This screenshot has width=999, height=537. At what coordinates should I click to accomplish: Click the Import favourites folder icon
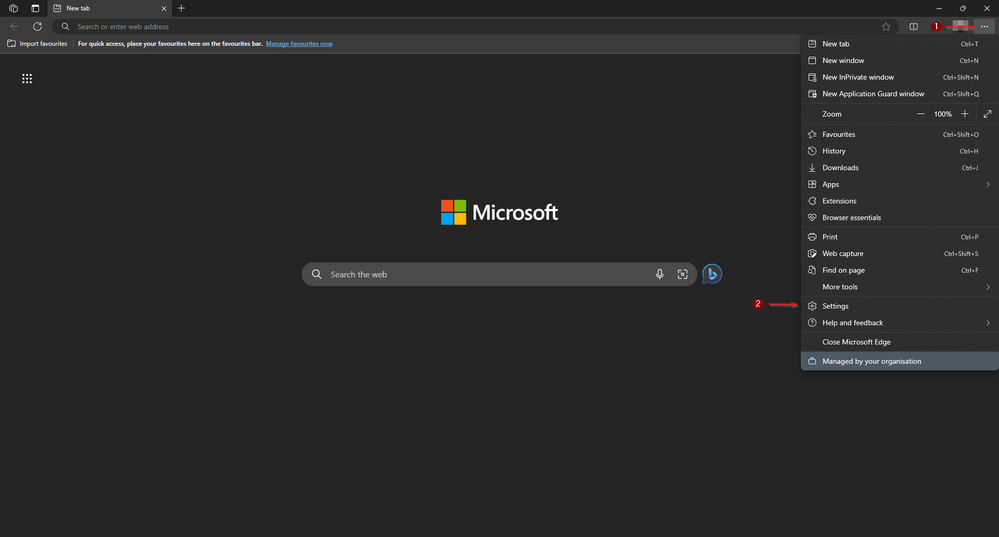tap(11, 43)
